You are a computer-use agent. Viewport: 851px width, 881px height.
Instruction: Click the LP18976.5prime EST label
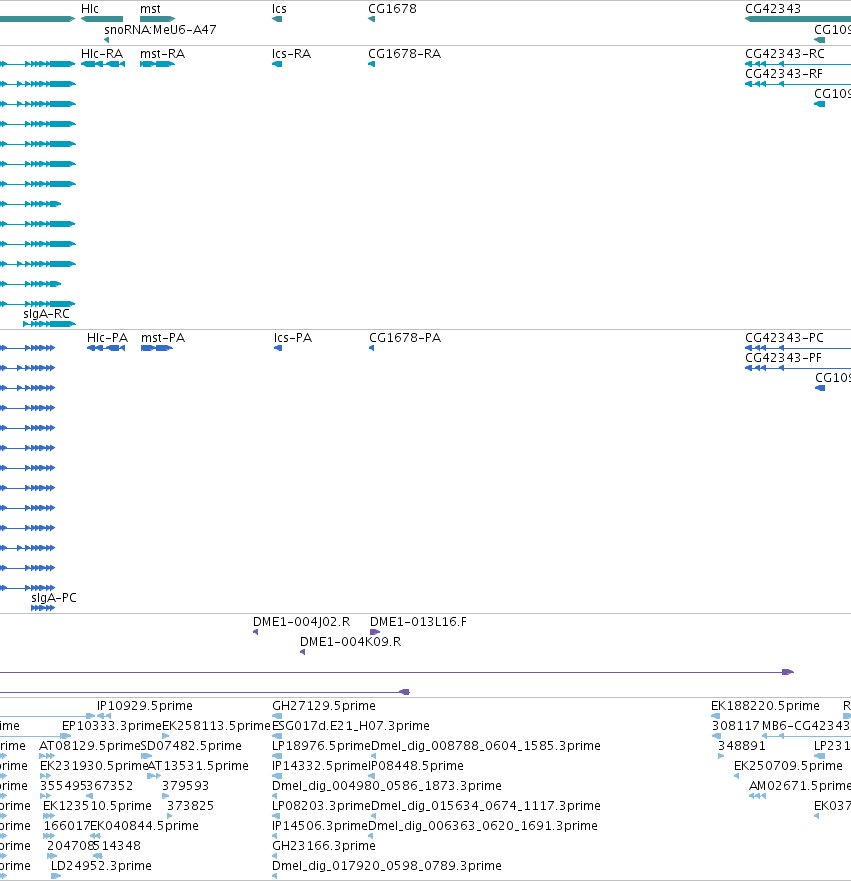click(321, 746)
